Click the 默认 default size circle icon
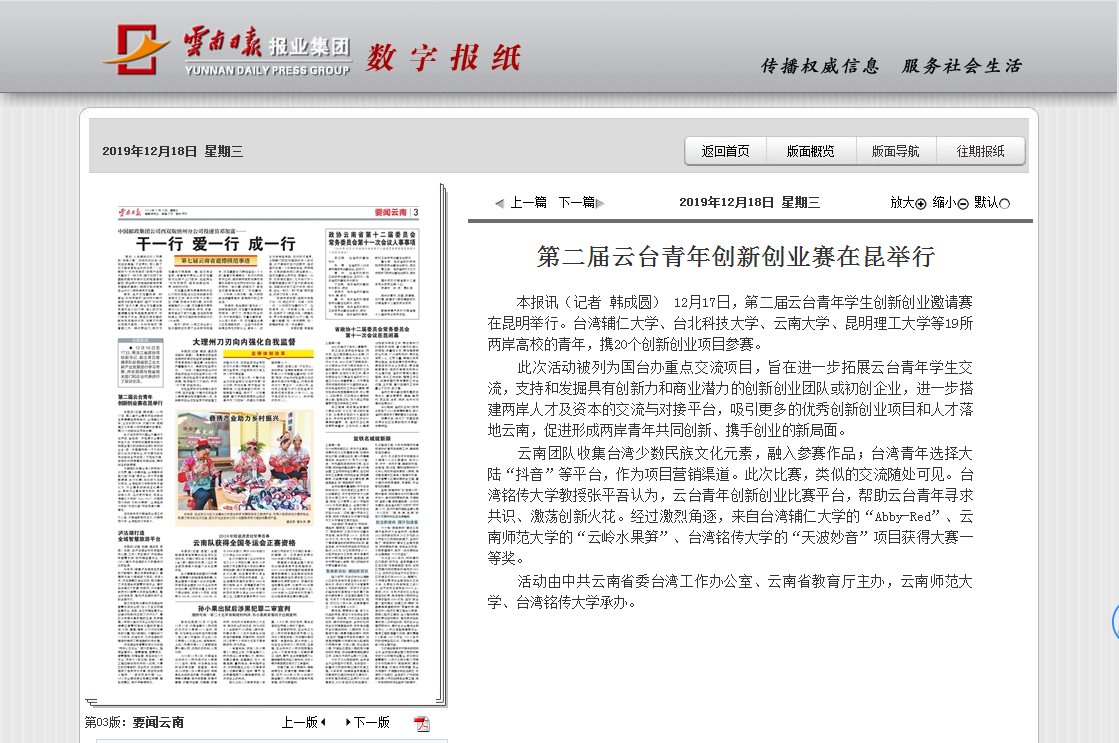Screen dimensions: 1119x743 [x=1004, y=203]
